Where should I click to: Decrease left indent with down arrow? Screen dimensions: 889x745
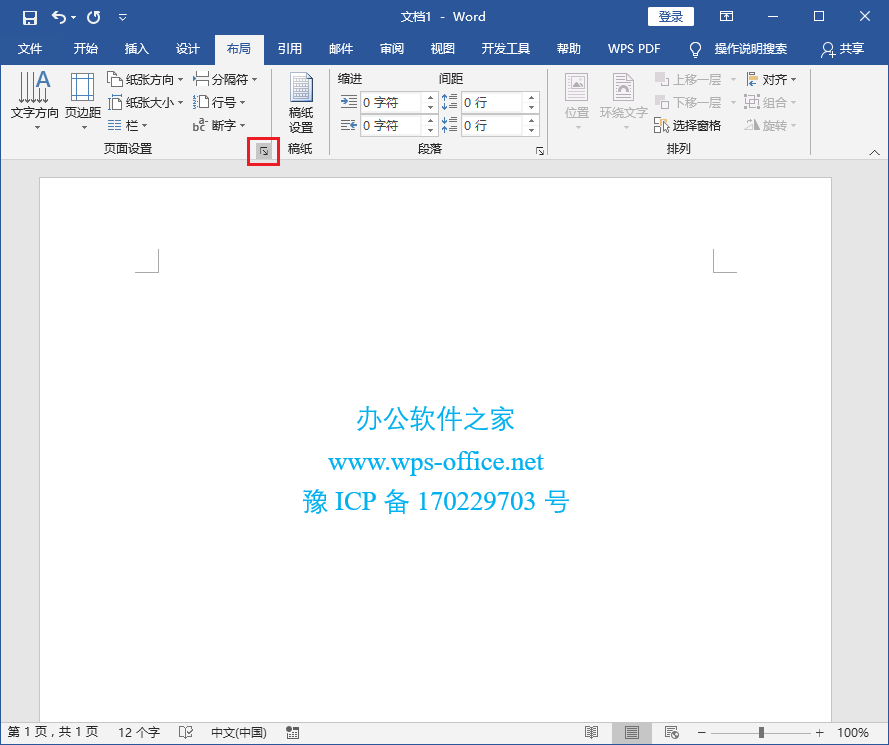tap(430, 107)
